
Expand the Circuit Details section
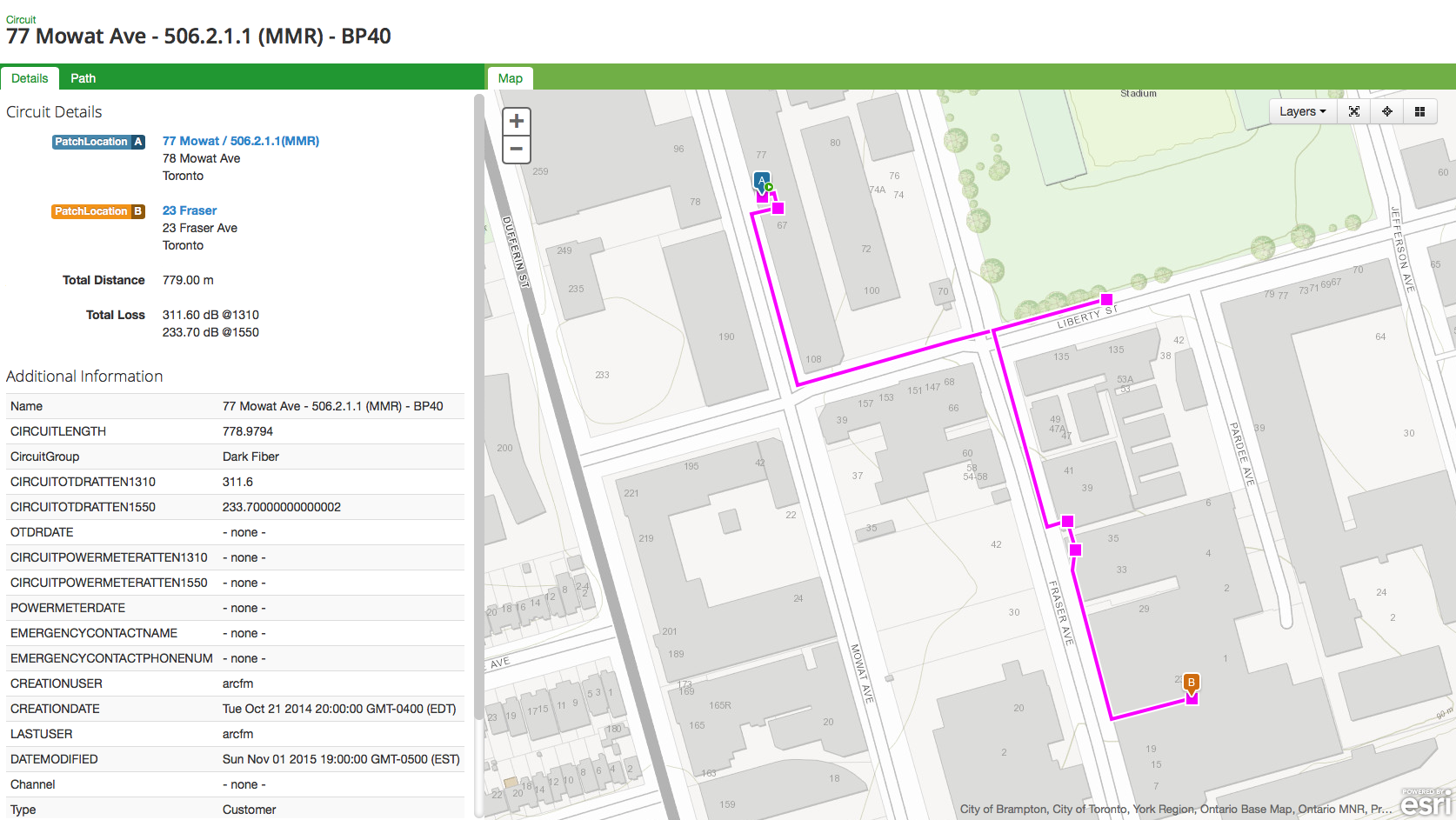coord(54,112)
